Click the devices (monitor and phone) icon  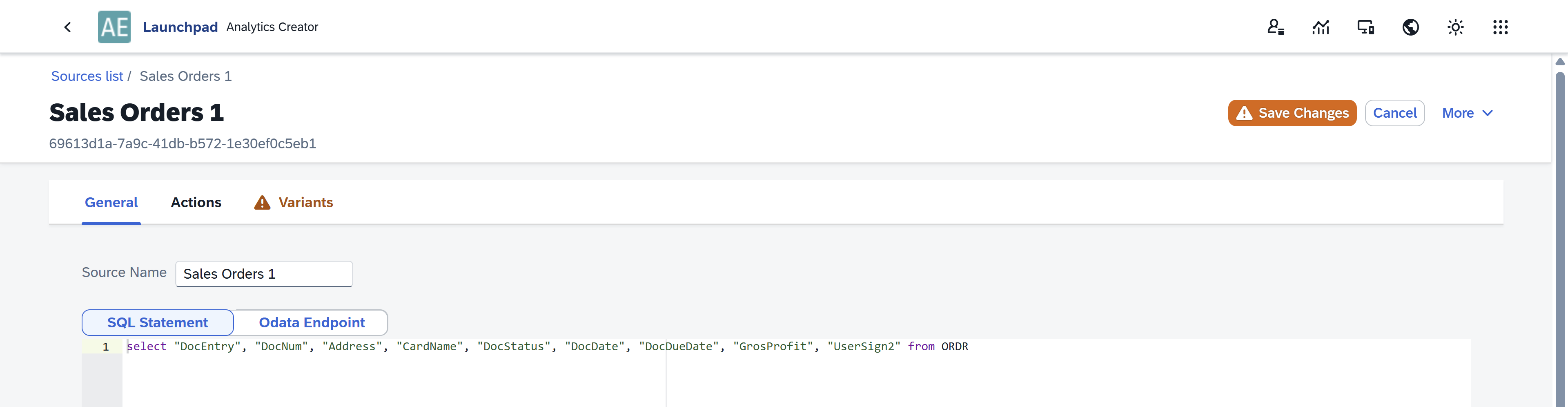coord(1365,27)
